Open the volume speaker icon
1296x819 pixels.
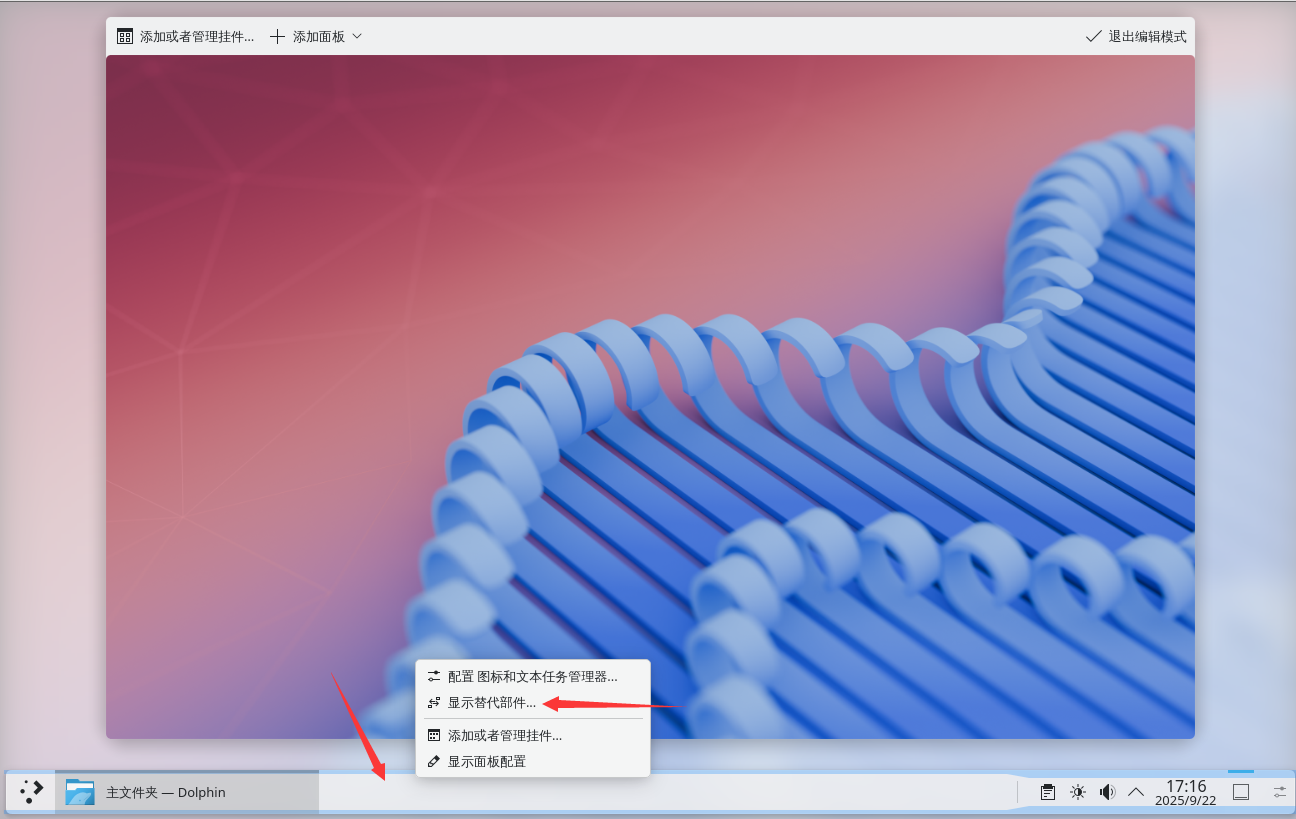tap(1107, 792)
